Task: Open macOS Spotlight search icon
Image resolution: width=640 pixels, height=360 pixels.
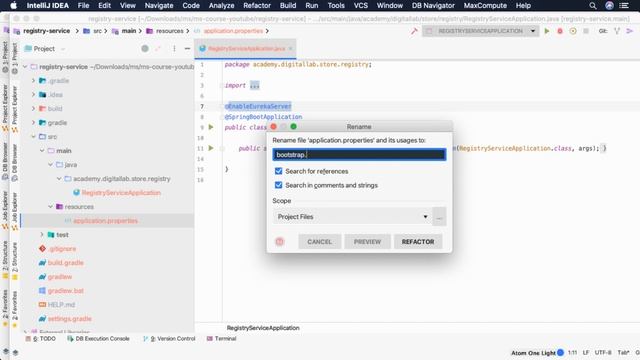Action: [593, 6]
